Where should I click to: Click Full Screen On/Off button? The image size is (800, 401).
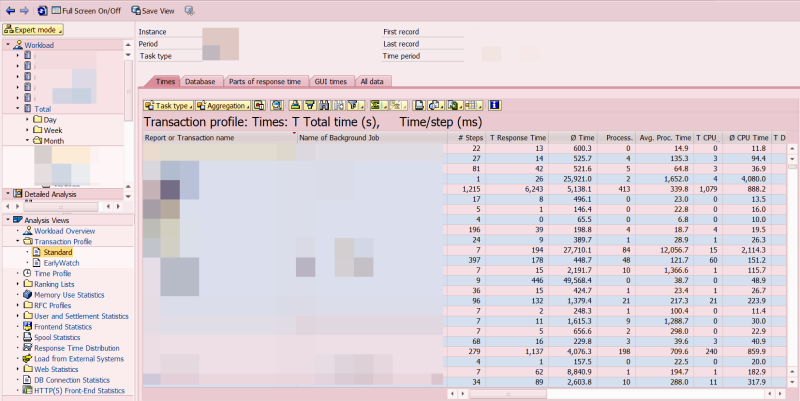(86, 11)
